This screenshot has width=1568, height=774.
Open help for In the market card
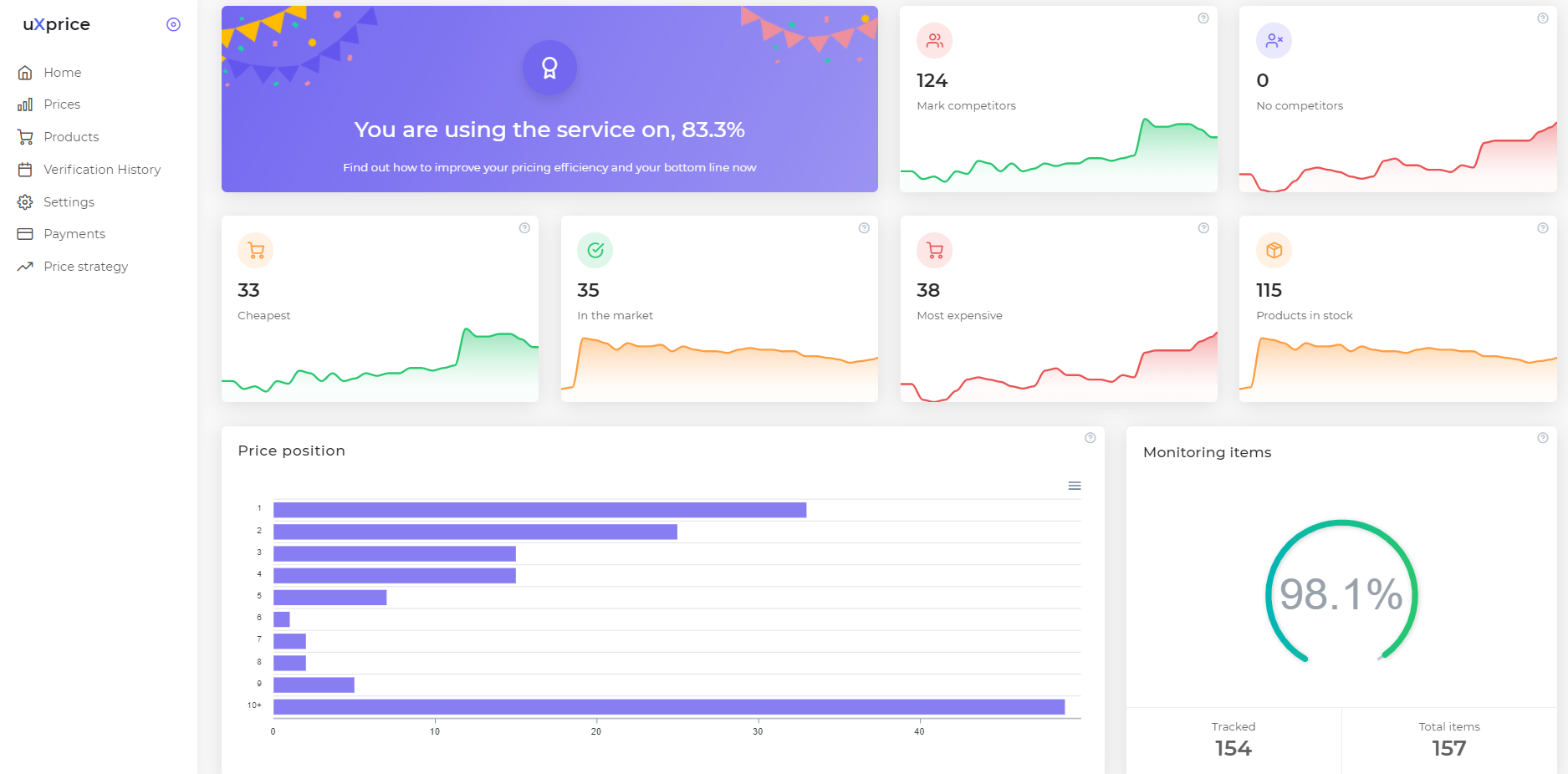pyautogui.click(x=864, y=228)
